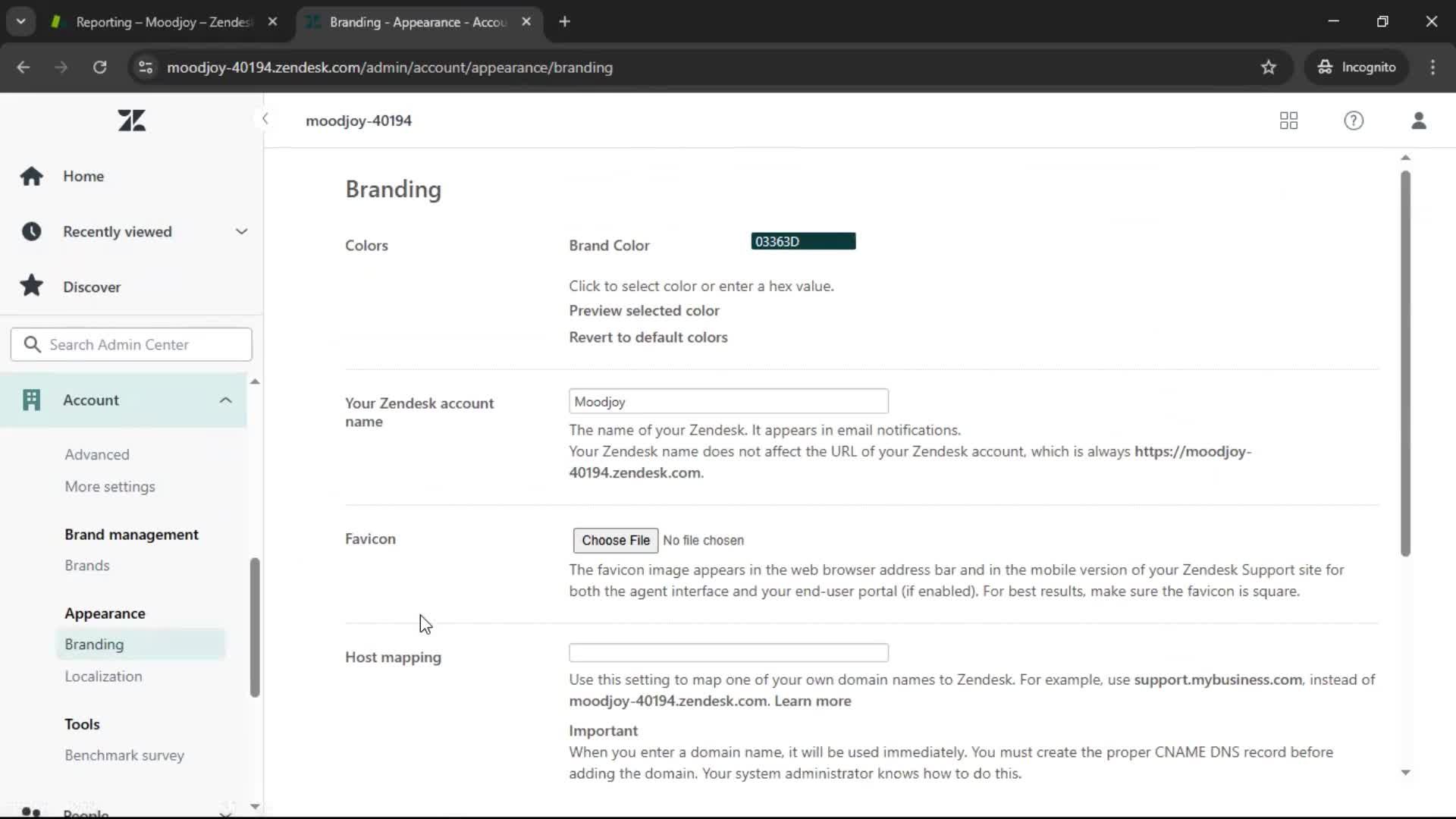The height and width of the screenshot is (819, 1456).
Task: Click the Discover star icon
Action: (x=31, y=286)
